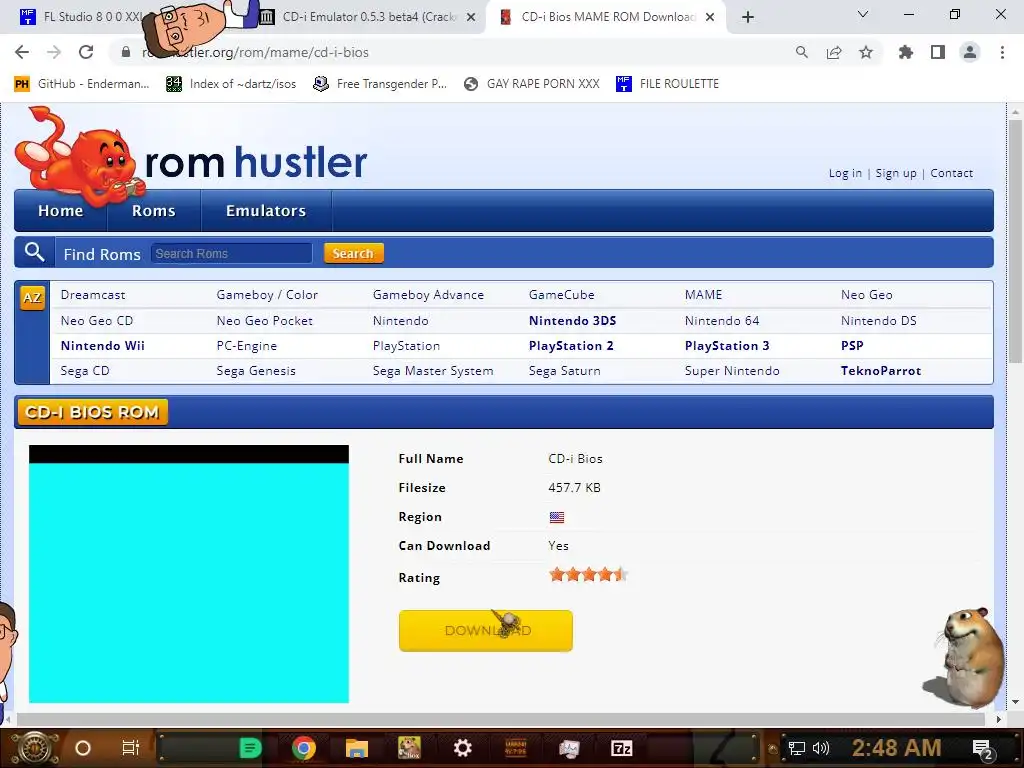The image size is (1024, 768).
Task: Click the page vertical scrollbar
Action: (1015, 242)
